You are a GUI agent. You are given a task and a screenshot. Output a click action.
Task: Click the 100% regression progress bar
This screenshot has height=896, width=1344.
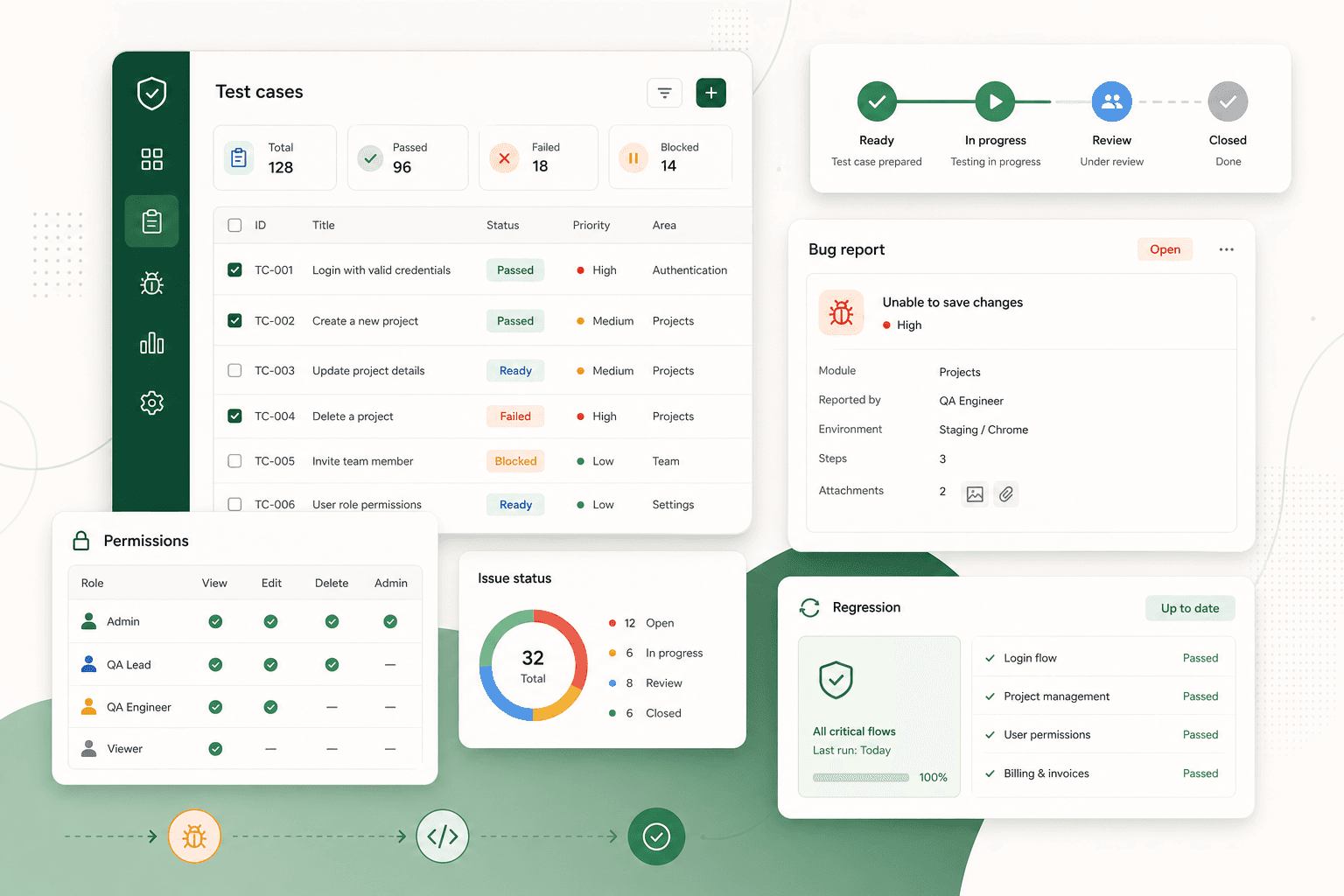[862, 777]
